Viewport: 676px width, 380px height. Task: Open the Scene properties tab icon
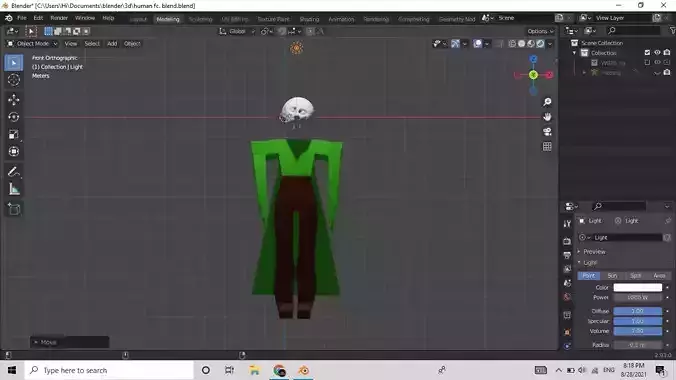[x=567, y=283]
